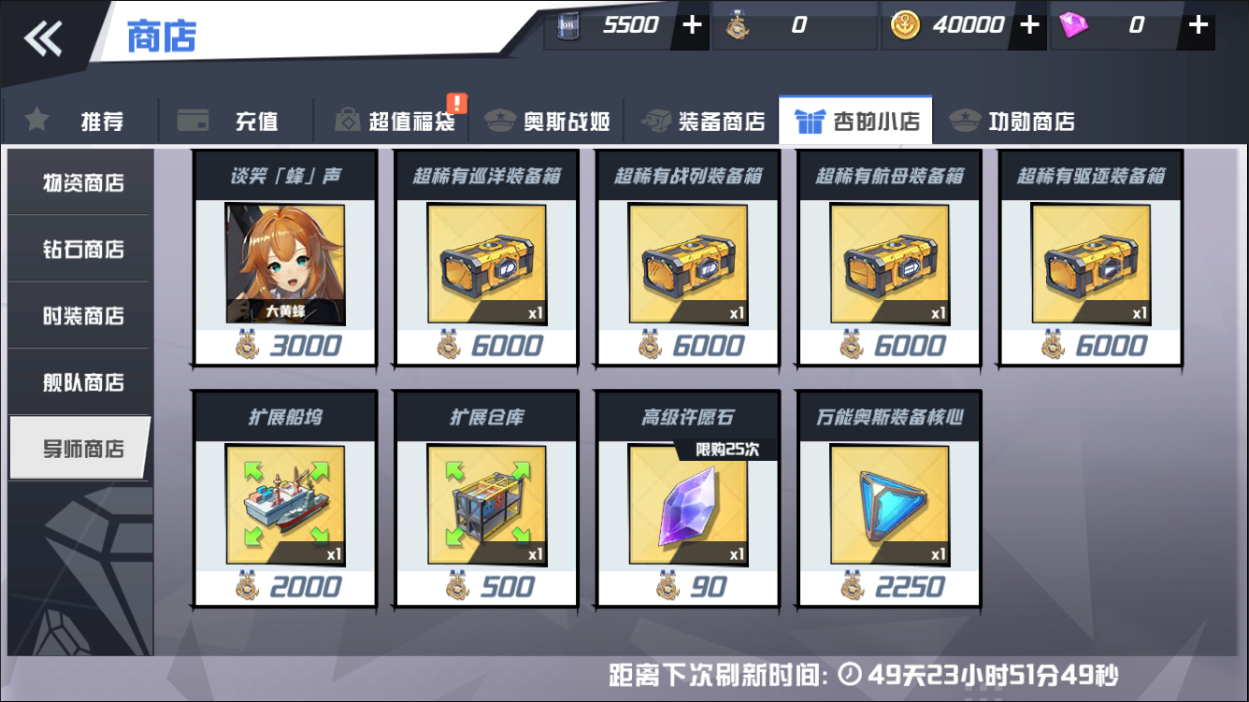Open the 超值福袋 tab with alert badge

point(394,121)
